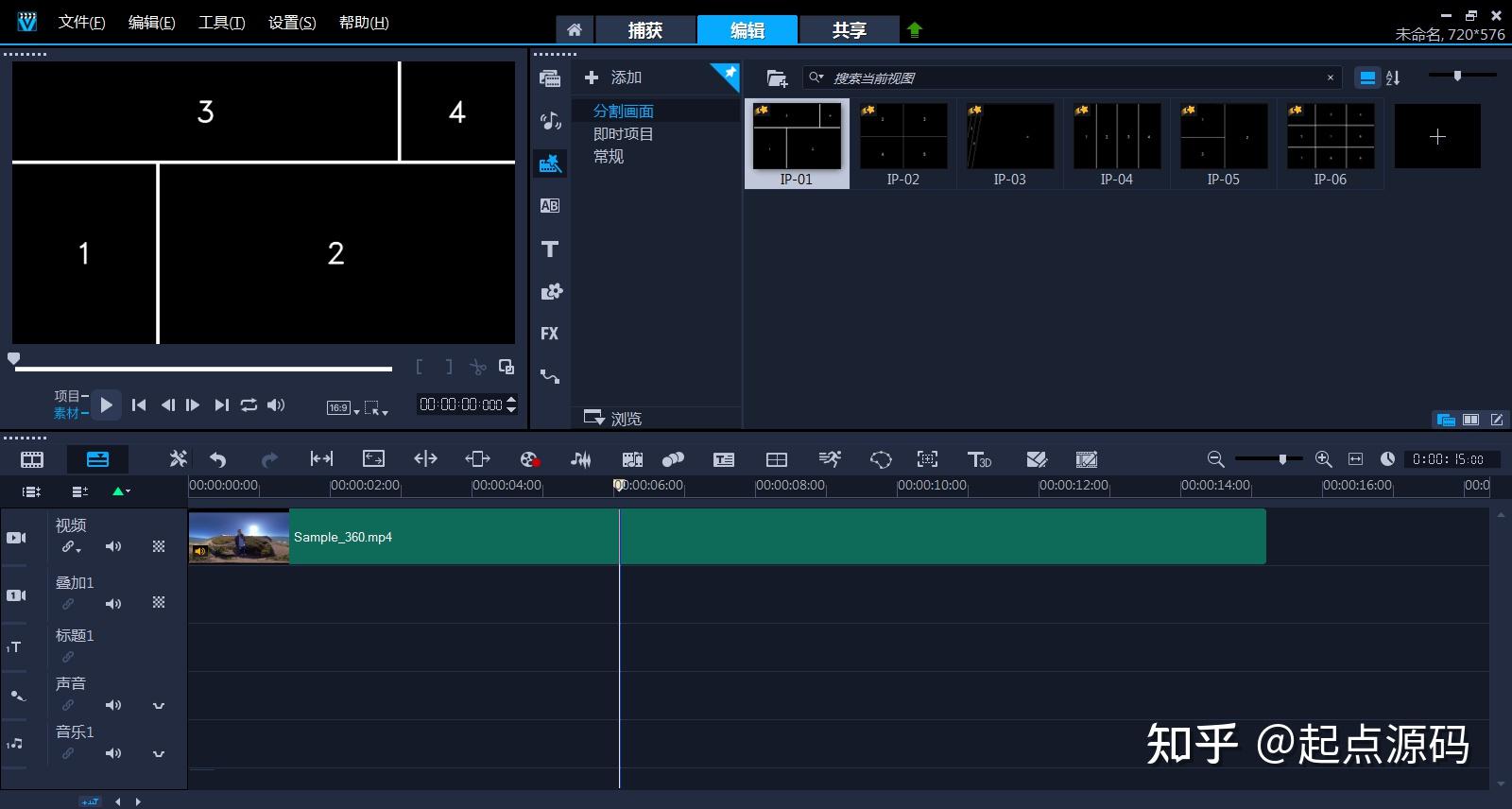Open the Motion Tracking tool
The image size is (1512, 809).
673,459
